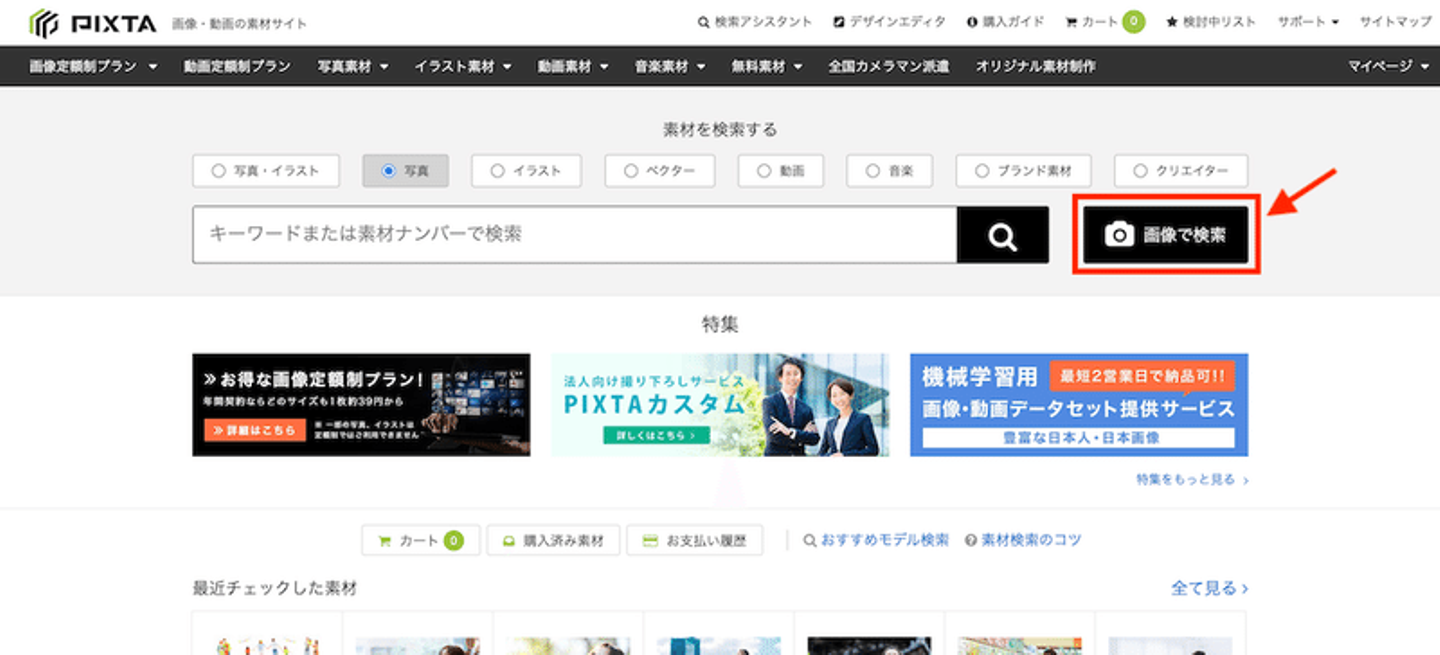Click お支払い履歴 button

pos(694,541)
